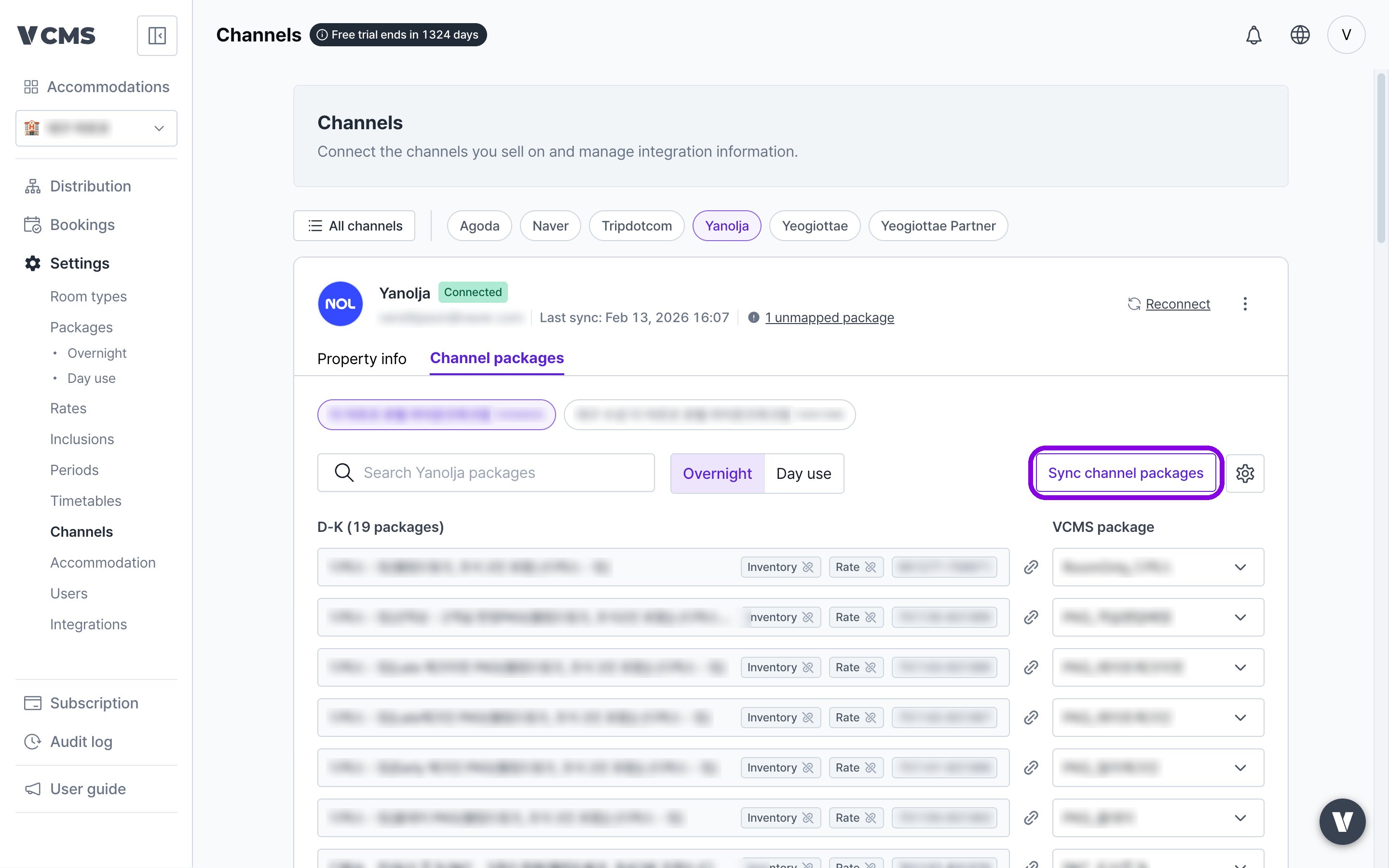This screenshot has width=1389, height=868.
Task: Switch package view to Day use
Action: 803,473
